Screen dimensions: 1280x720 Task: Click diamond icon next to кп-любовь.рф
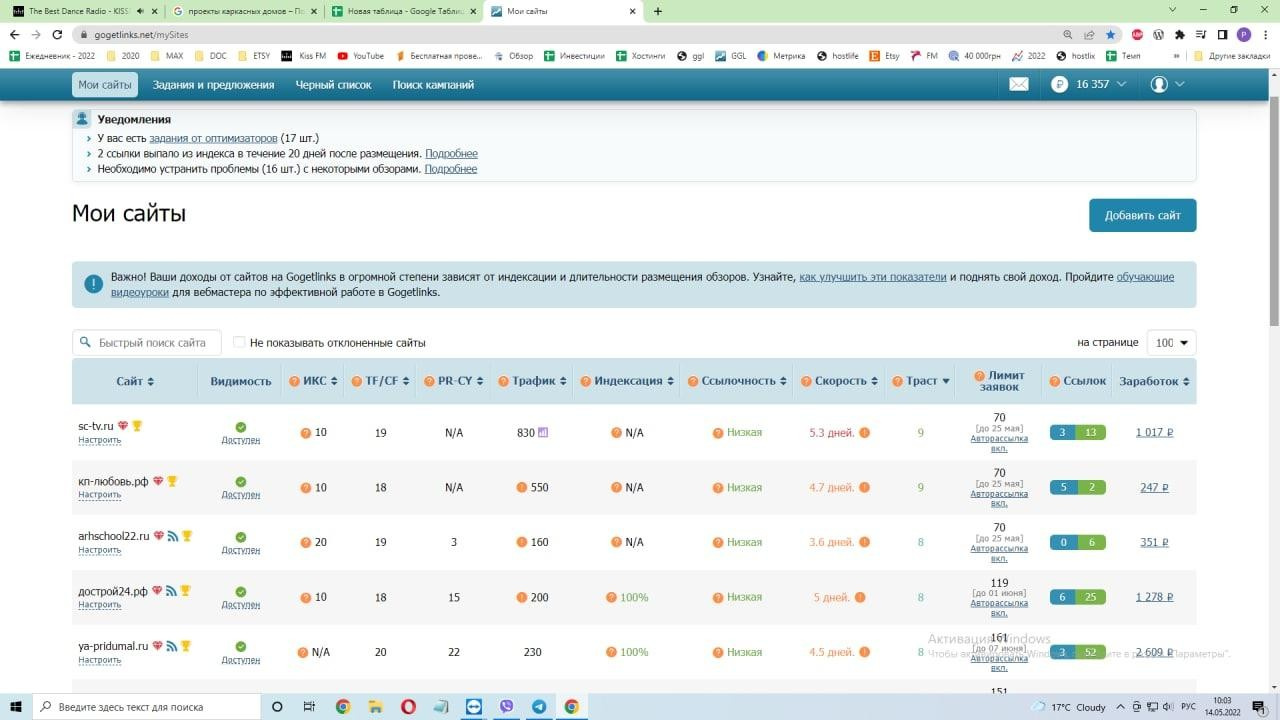tap(158, 481)
